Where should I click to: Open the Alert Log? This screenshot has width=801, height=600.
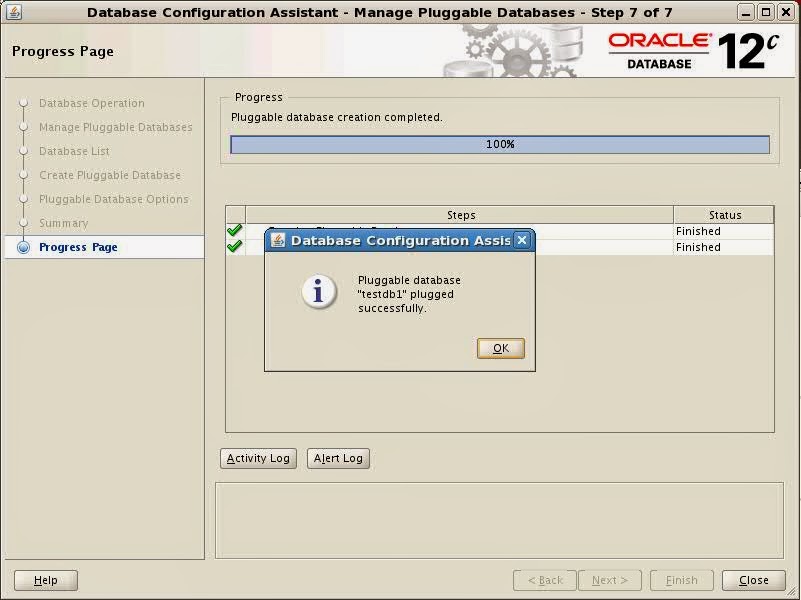pos(338,458)
